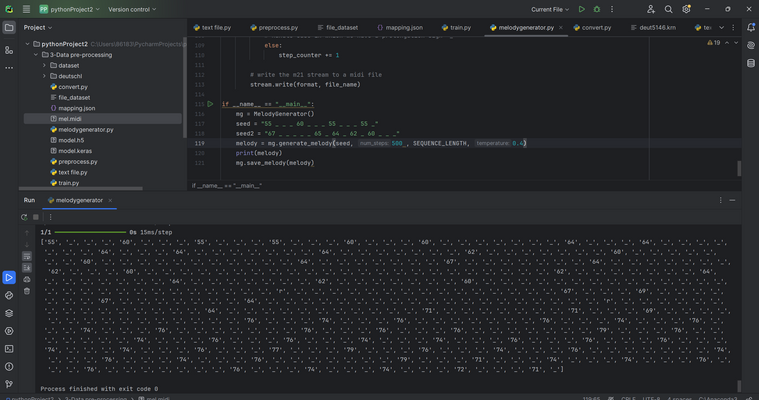759x400 pixels.
Task: Rerun melodygenerator in Run panel
Action: pos(26,217)
